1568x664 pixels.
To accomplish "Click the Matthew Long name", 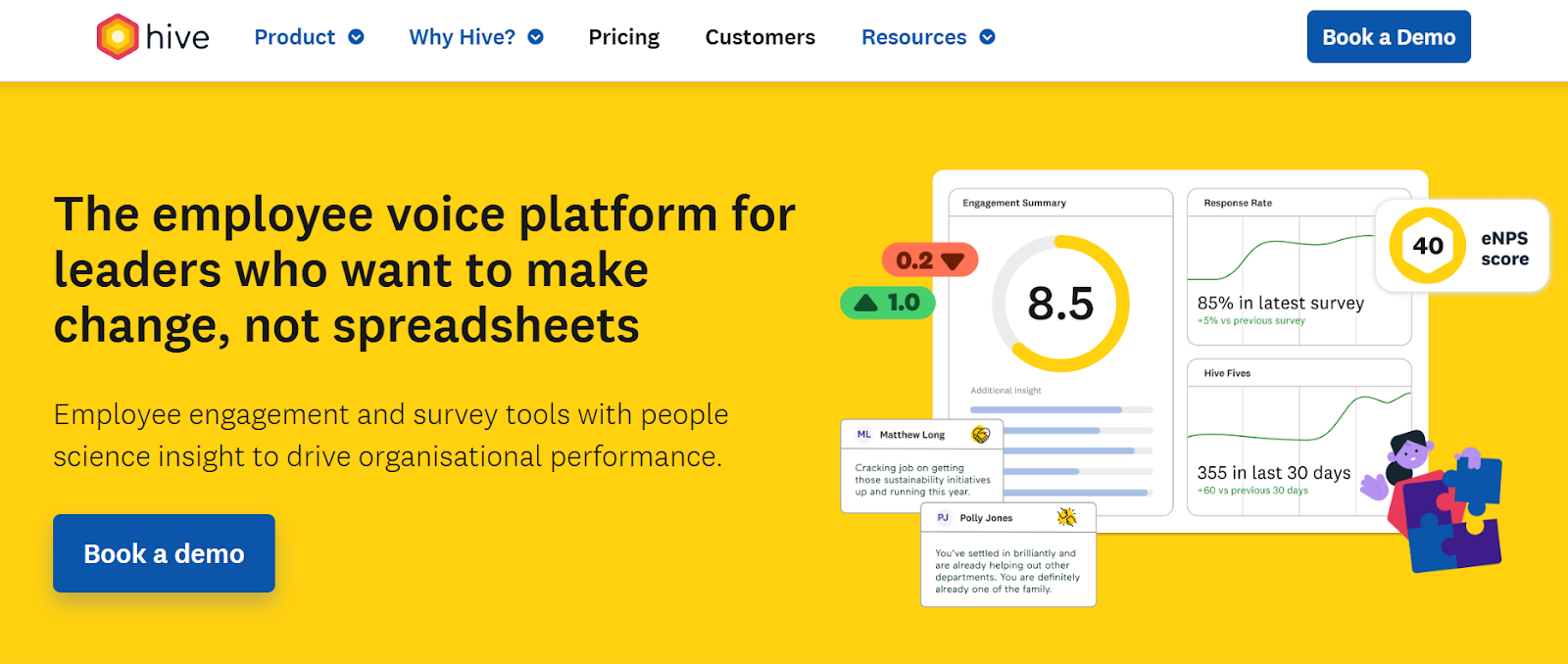I will point(912,435).
